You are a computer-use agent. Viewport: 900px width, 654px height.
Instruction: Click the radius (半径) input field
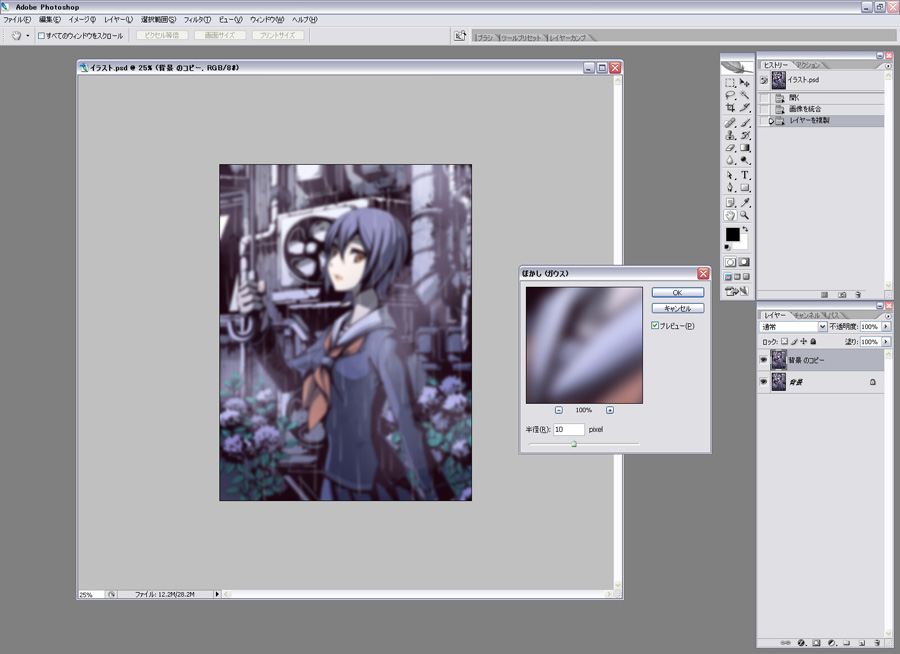point(568,429)
